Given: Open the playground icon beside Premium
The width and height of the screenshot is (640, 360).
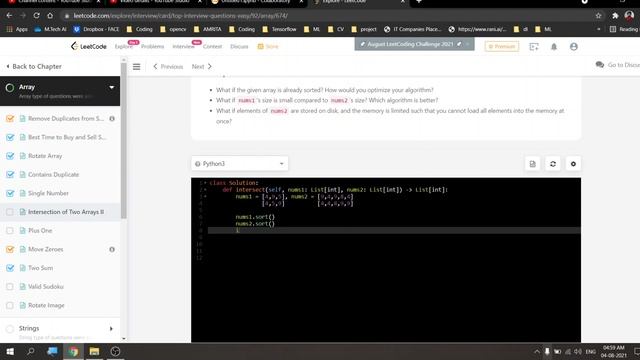Looking at the screenshot, I should pyautogui.click(x=533, y=47).
